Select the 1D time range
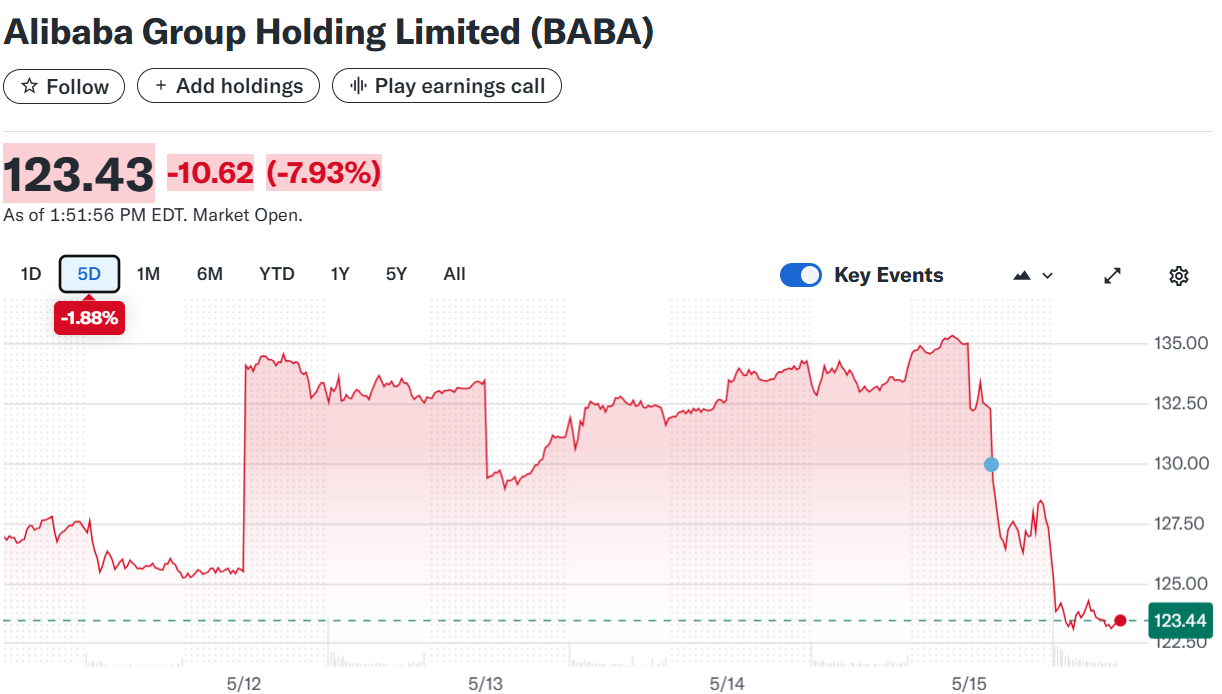1222x694 pixels. (x=31, y=274)
